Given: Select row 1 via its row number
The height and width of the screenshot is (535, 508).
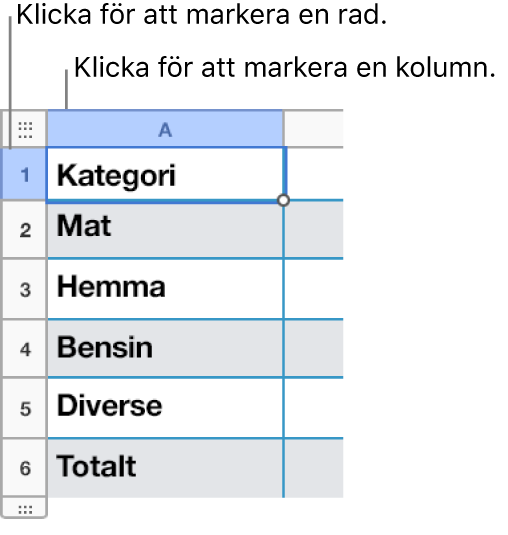Looking at the screenshot, I should point(24,174).
